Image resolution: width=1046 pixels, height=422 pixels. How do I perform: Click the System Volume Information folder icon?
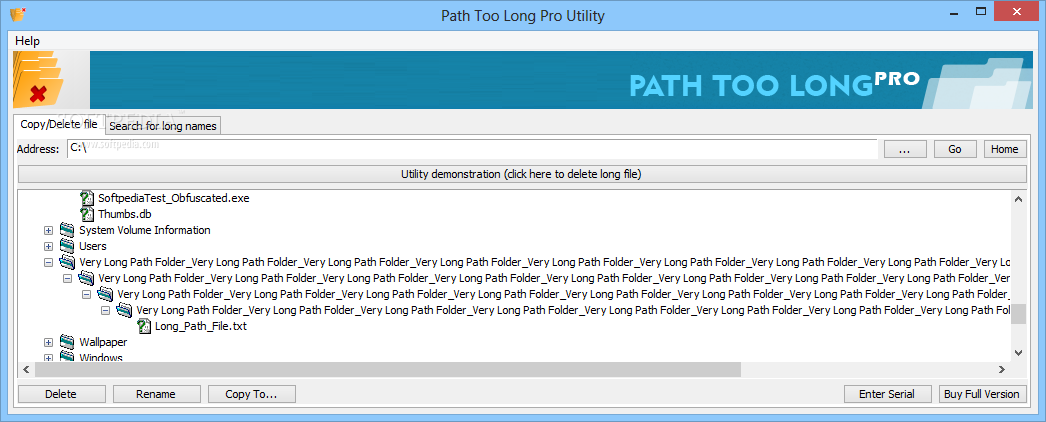(67, 230)
